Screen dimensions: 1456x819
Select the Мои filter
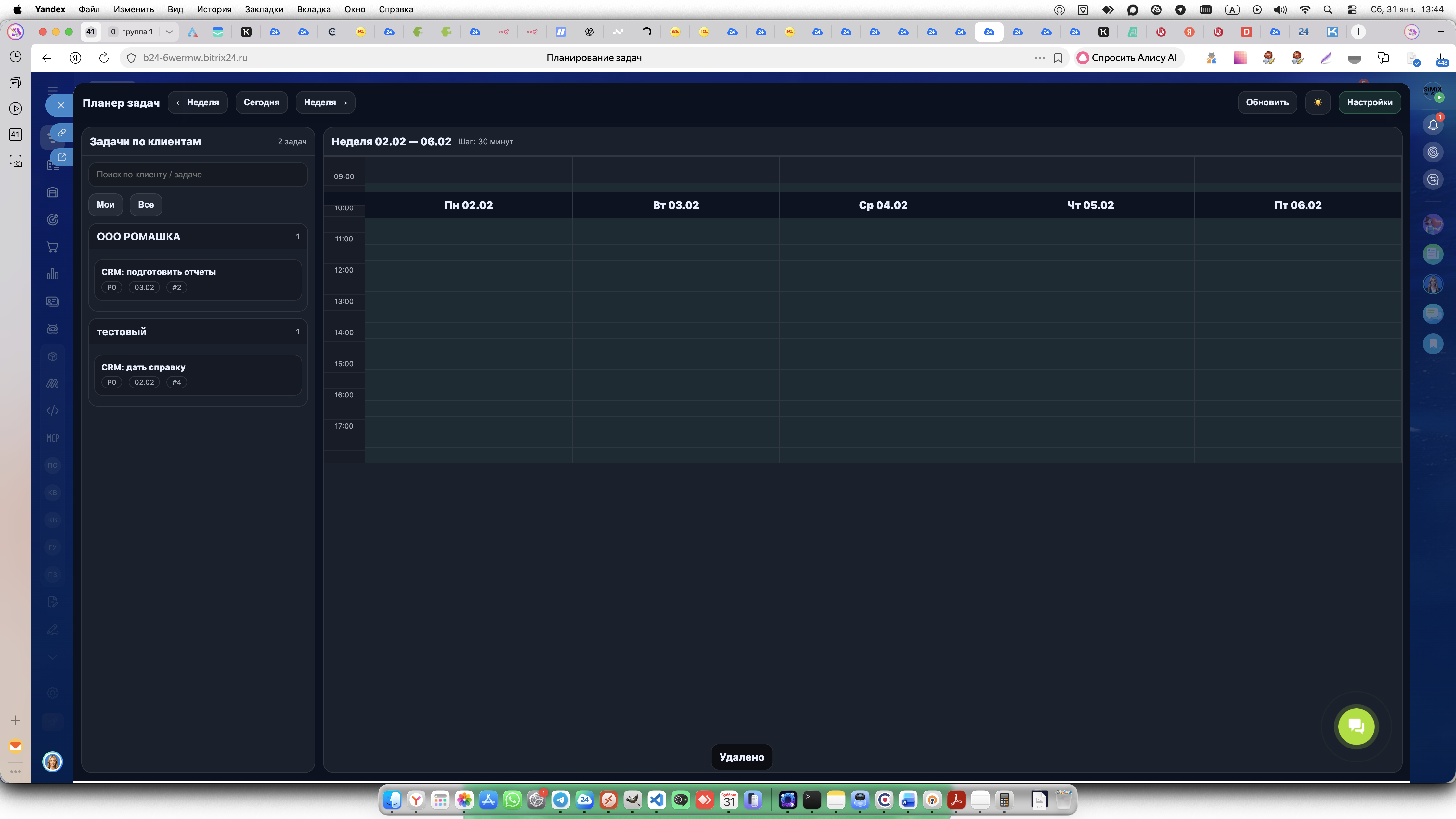[x=106, y=205]
